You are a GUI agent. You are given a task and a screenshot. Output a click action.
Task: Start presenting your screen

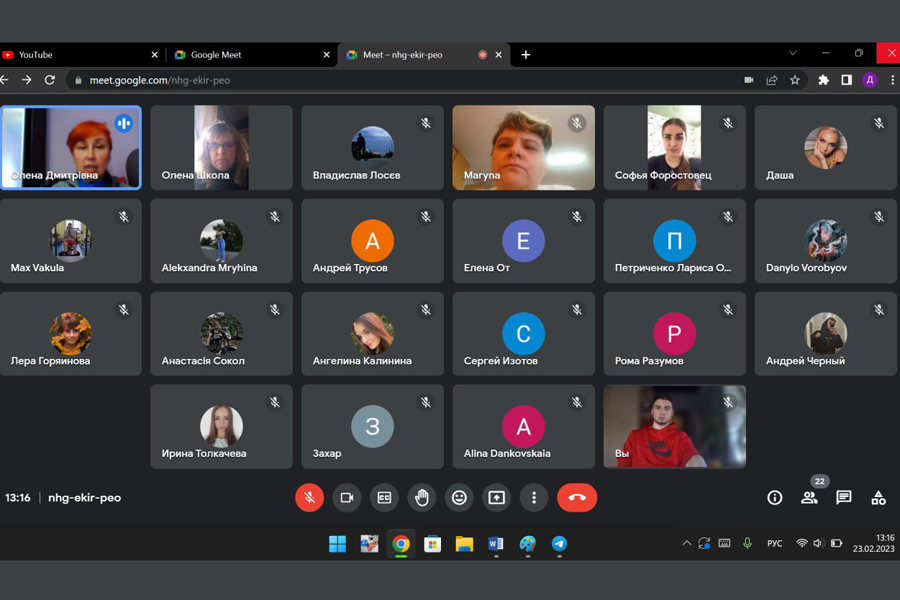(x=496, y=497)
